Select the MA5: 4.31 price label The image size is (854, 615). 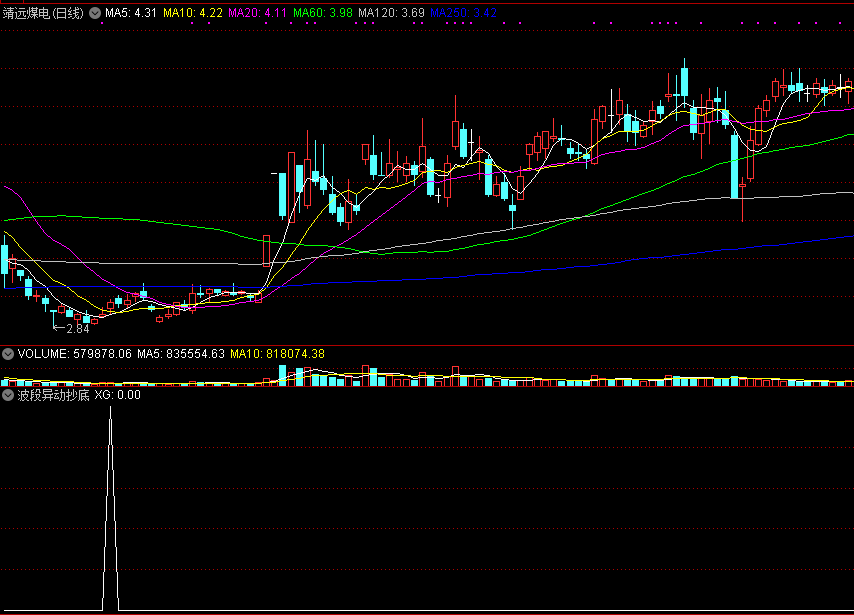[x=131, y=13]
